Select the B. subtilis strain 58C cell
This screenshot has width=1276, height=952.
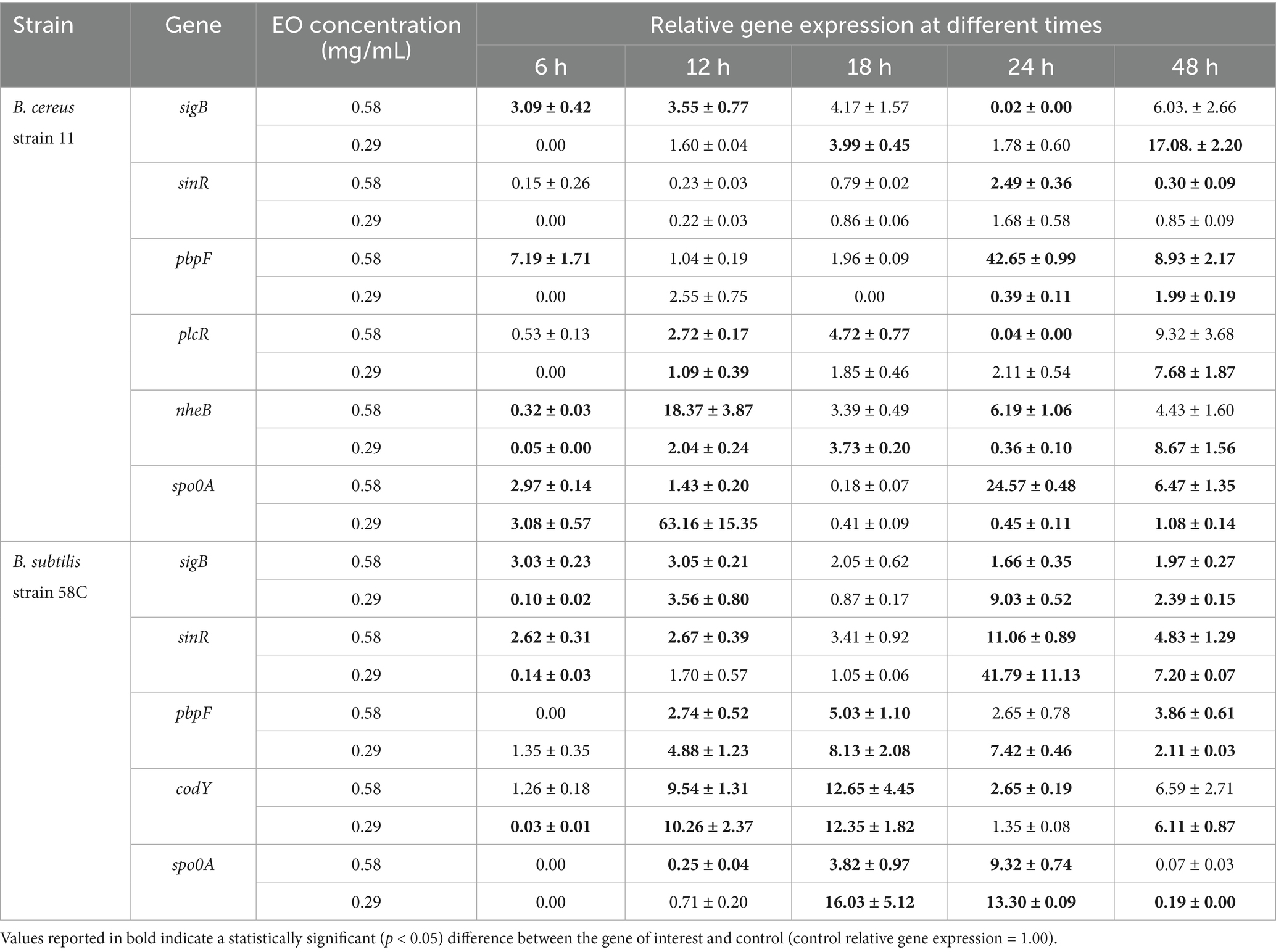pyautogui.click(x=50, y=576)
